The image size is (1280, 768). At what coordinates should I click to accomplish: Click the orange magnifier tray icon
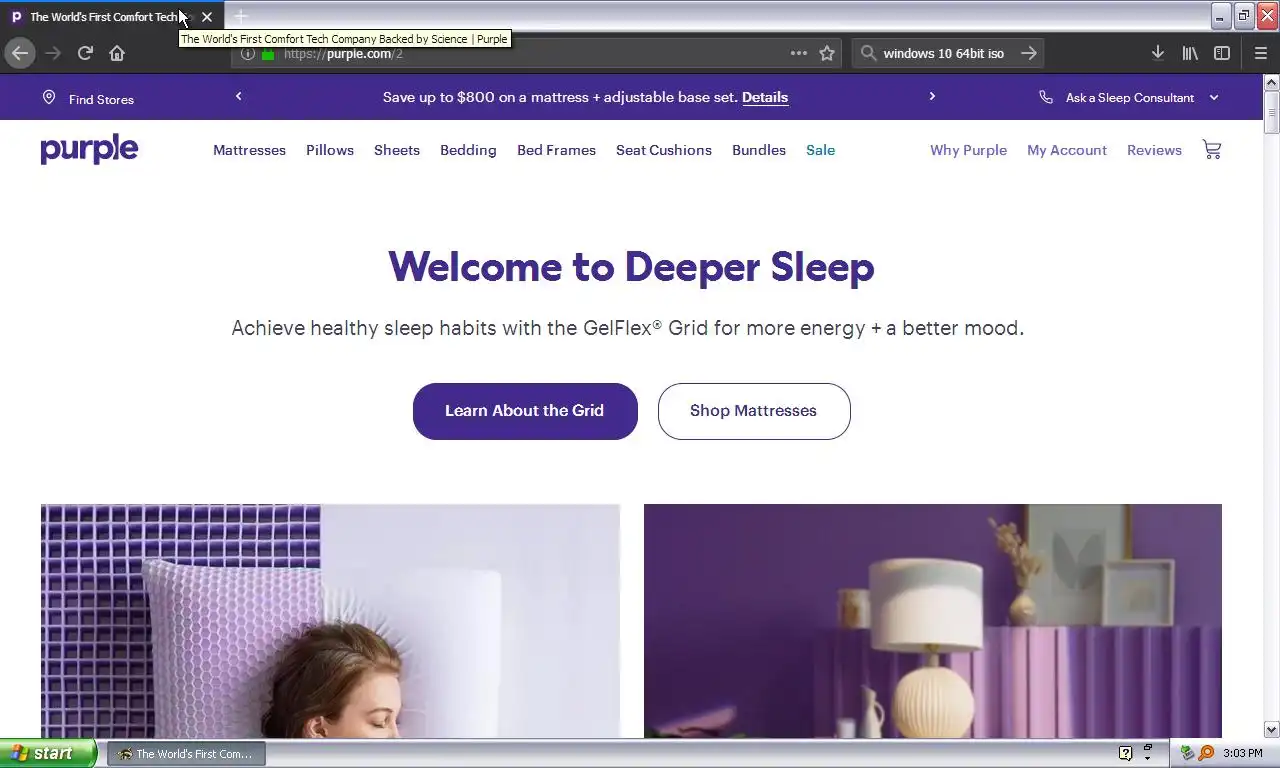click(x=1206, y=753)
